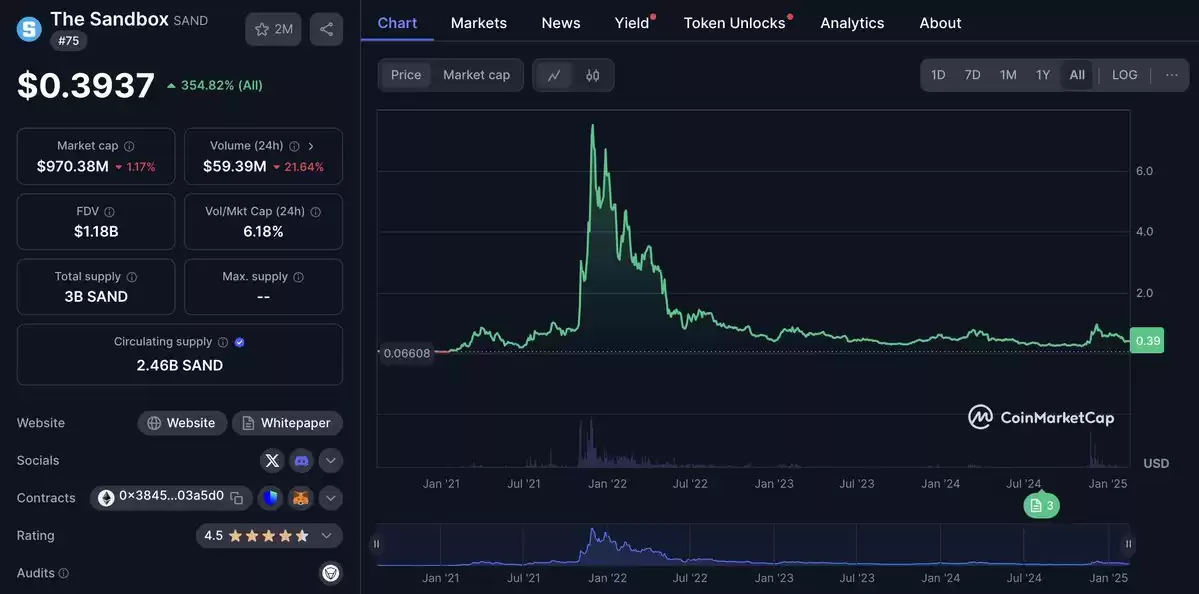This screenshot has width=1199, height=594.
Task: Open the Website link button
Action: click(x=182, y=423)
